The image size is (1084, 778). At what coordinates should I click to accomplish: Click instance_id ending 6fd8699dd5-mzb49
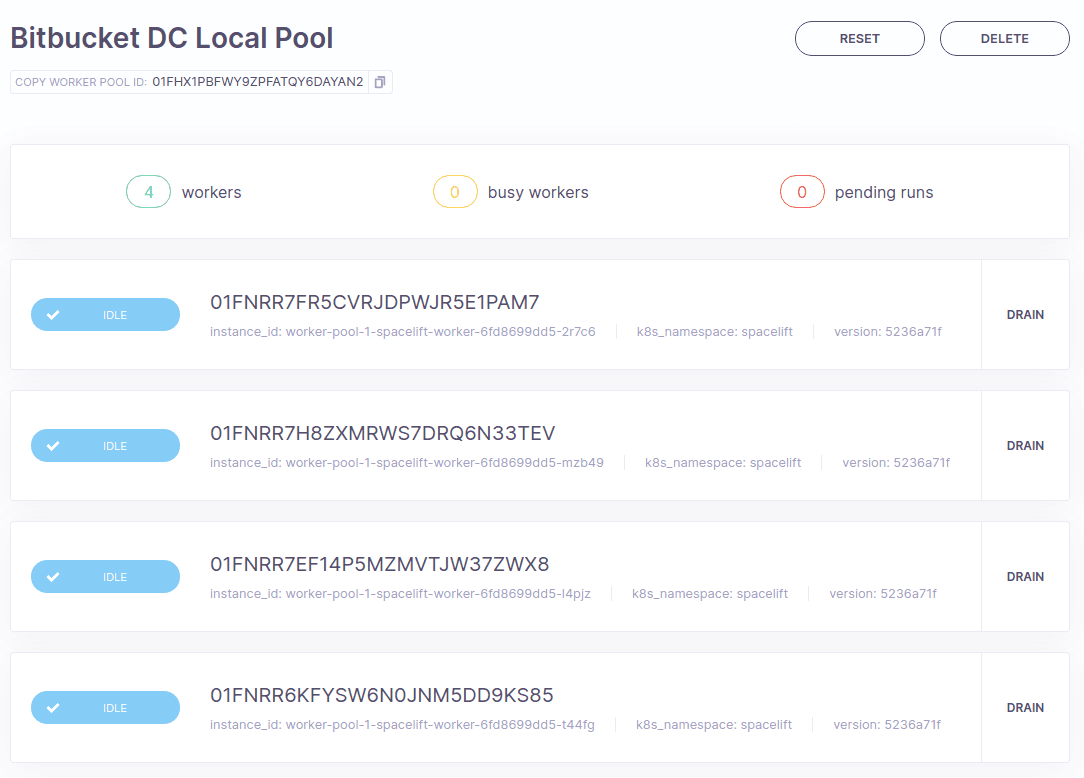(406, 463)
